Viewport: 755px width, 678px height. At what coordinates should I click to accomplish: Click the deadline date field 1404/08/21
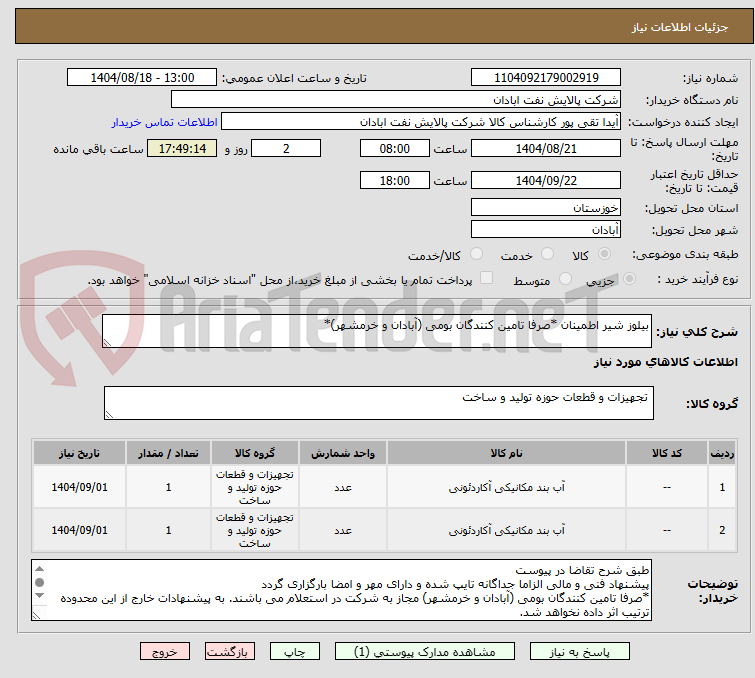tap(546, 148)
